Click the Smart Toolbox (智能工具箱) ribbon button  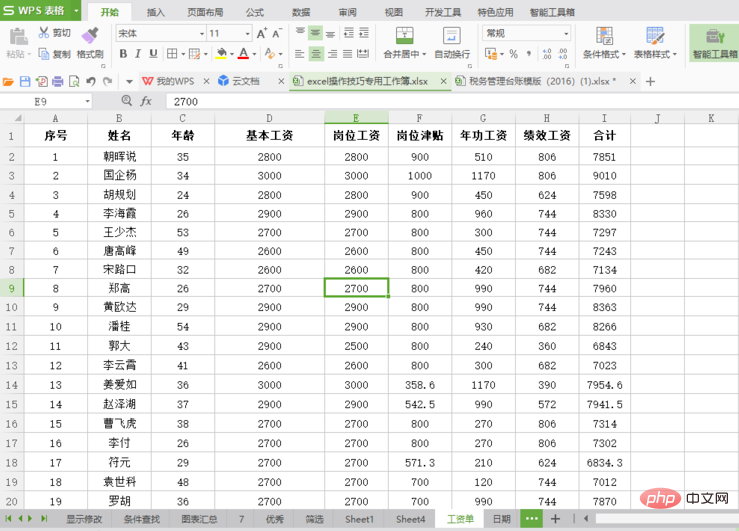[x=714, y=43]
